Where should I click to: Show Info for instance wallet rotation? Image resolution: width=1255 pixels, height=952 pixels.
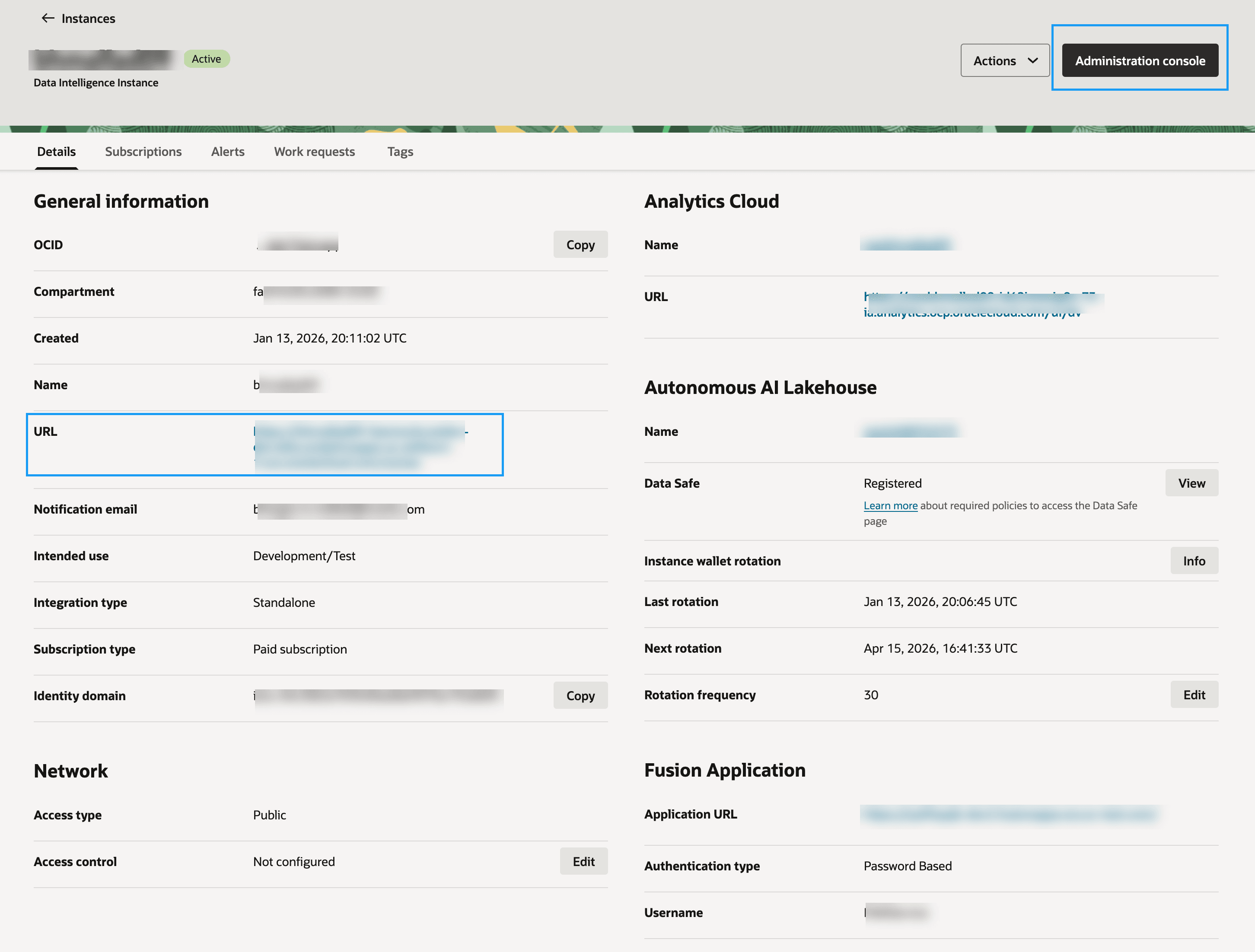pyautogui.click(x=1194, y=560)
